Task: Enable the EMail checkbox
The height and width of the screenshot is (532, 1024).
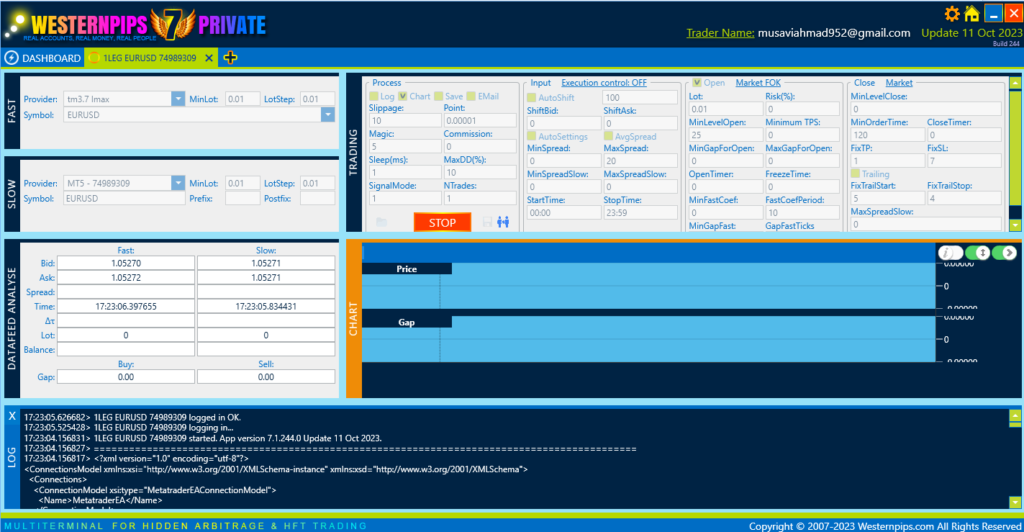Action: 471,96
